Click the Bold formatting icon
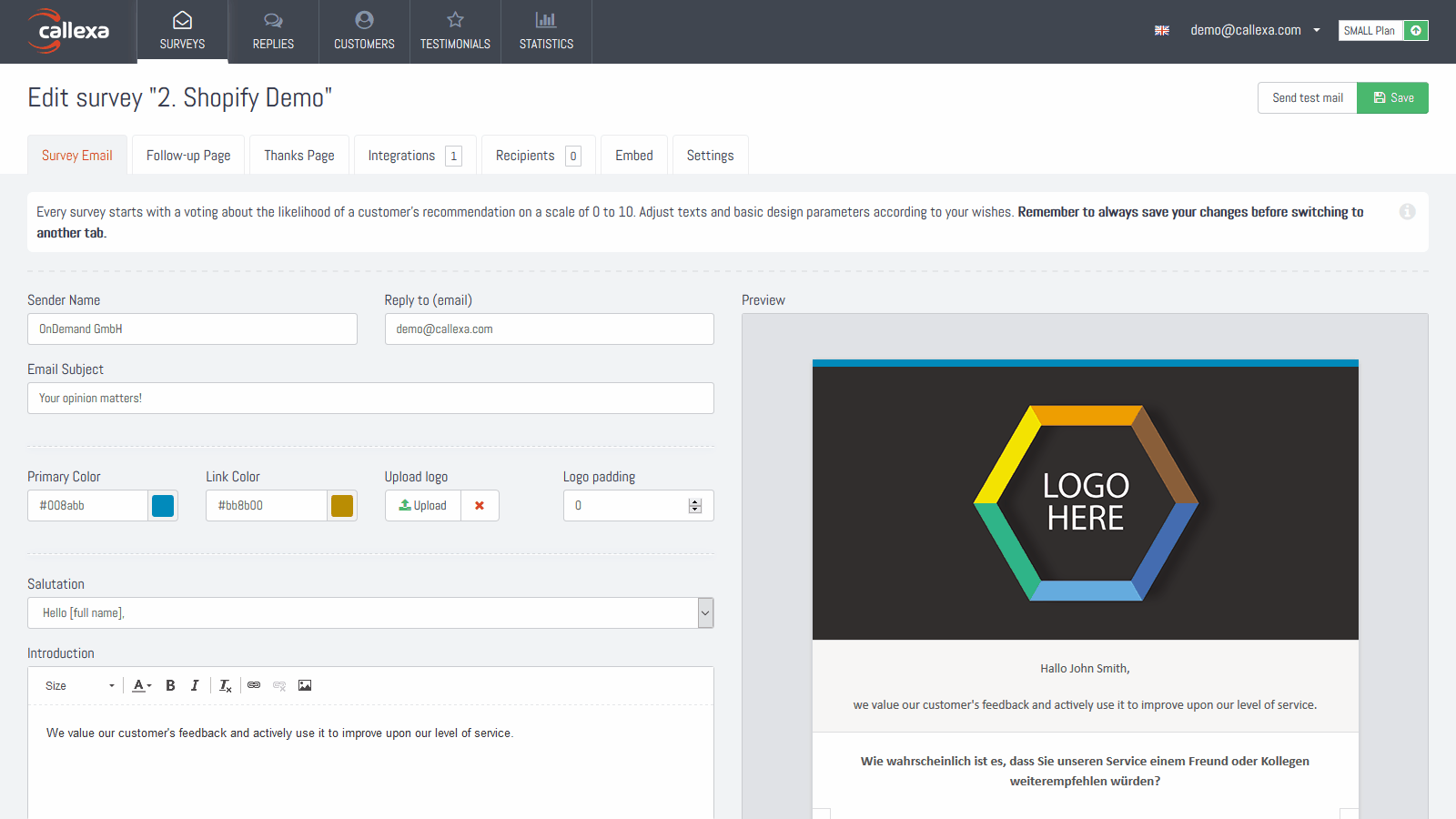This screenshot has width=1456, height=819. click(170, 685)
